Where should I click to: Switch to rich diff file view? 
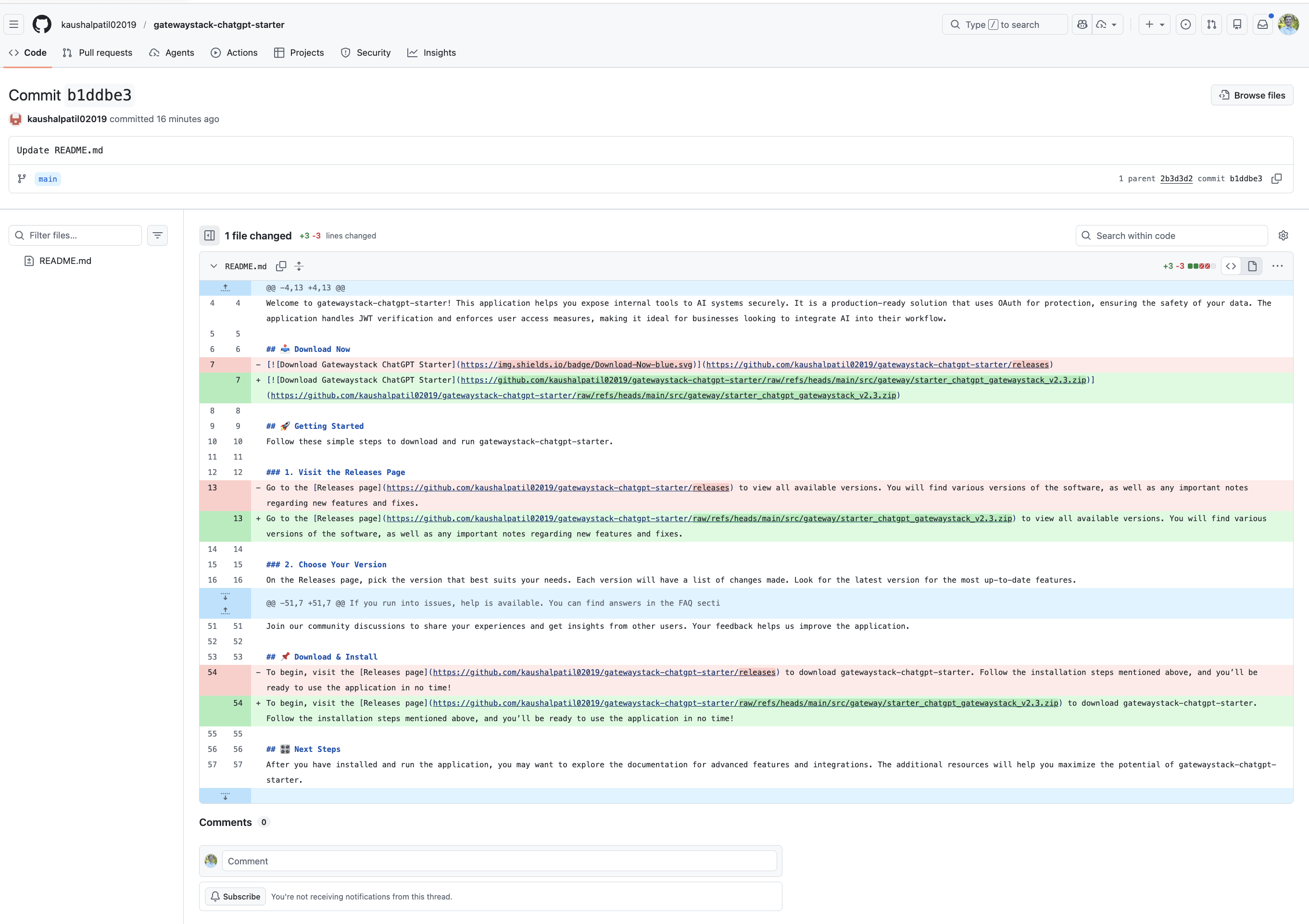[x=1253, y=266]
